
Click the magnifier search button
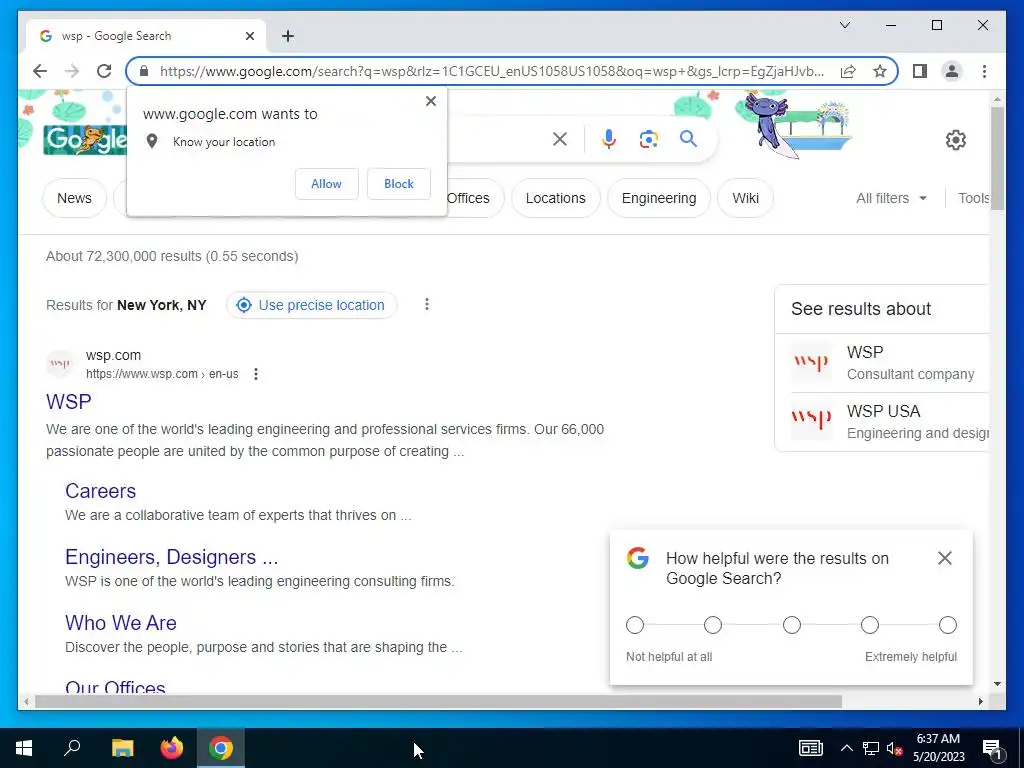[x=688, y=138]
